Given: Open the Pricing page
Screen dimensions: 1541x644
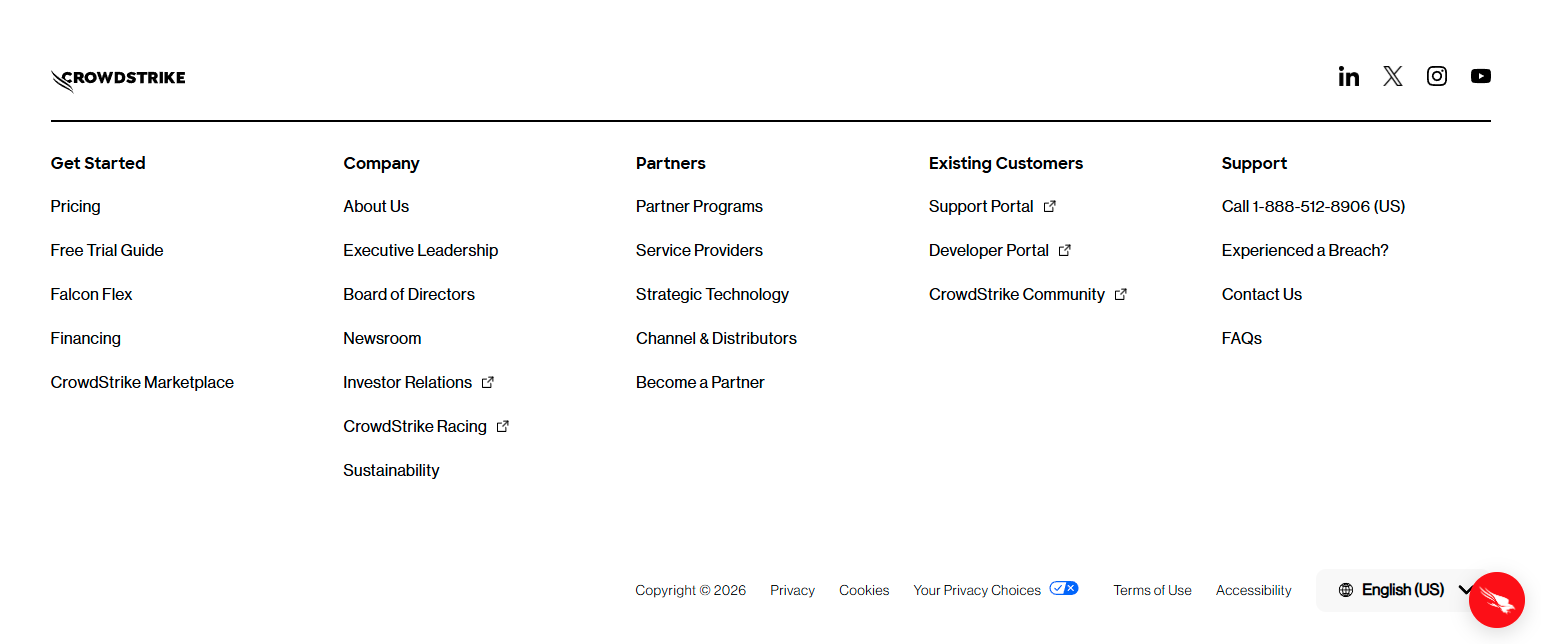Looking at the screenshot, I should [75, 206].
